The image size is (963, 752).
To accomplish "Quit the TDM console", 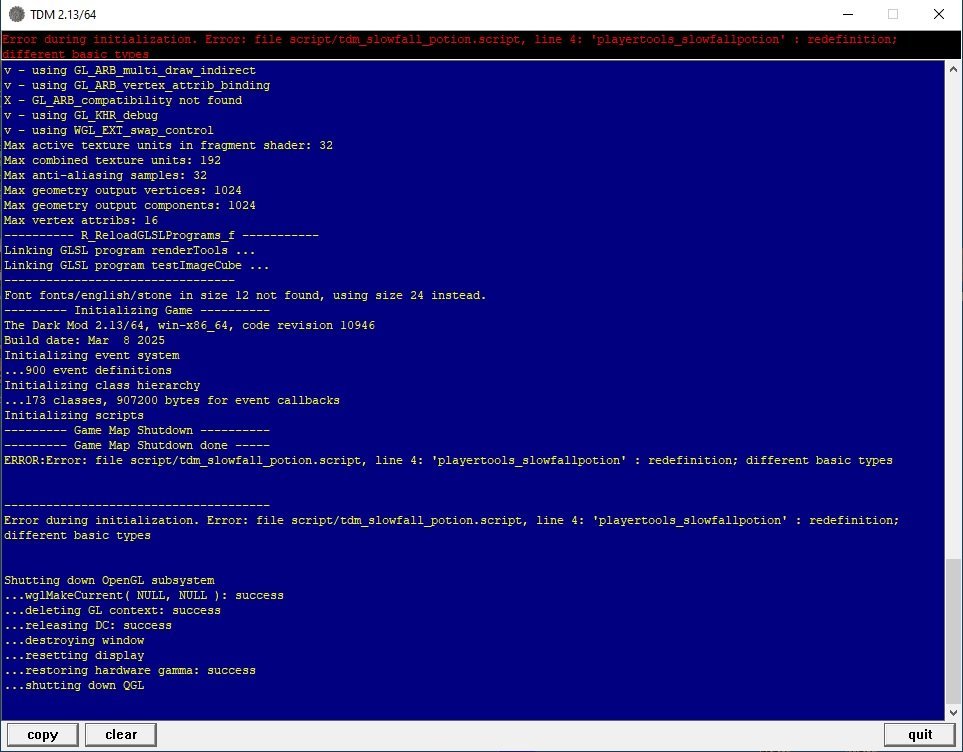I will coord(920,735).
